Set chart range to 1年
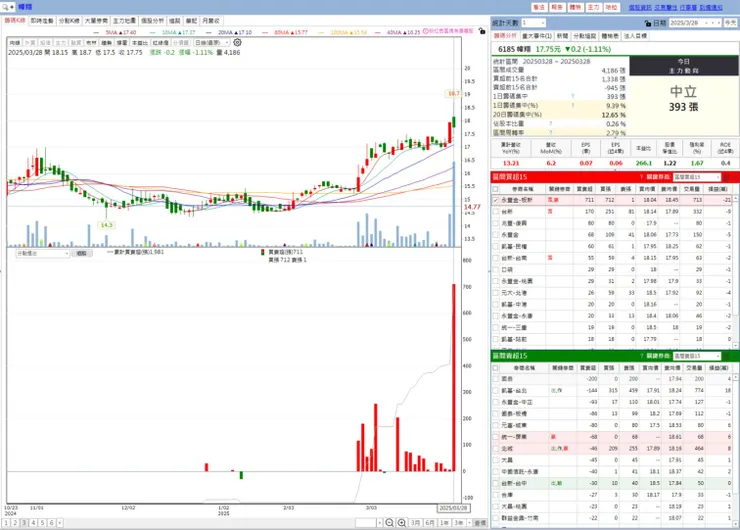This screenshot has height=530, width=740. (445, 522)
